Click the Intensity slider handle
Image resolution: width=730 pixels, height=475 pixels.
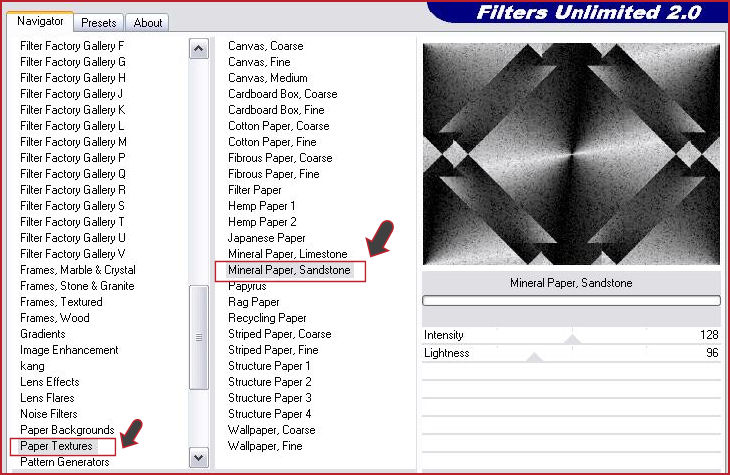[x=572, y=339]
